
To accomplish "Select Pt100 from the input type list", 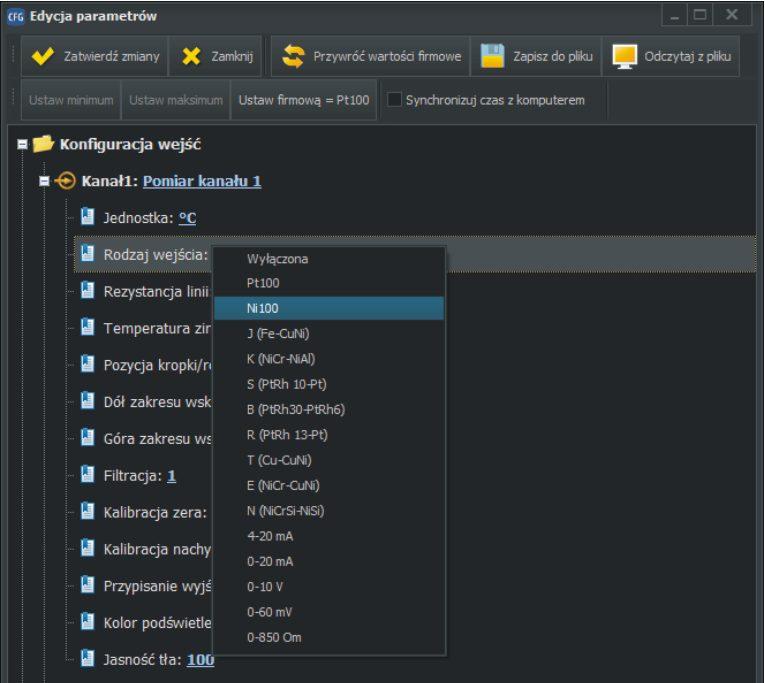I will tap(329, 283).
